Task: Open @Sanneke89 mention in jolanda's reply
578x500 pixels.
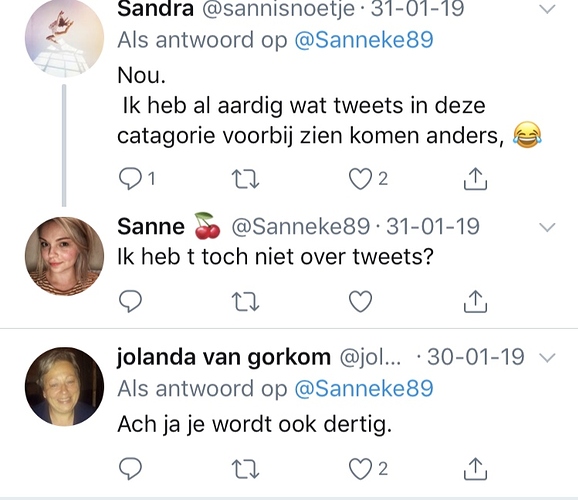Action: click(364, 389)
